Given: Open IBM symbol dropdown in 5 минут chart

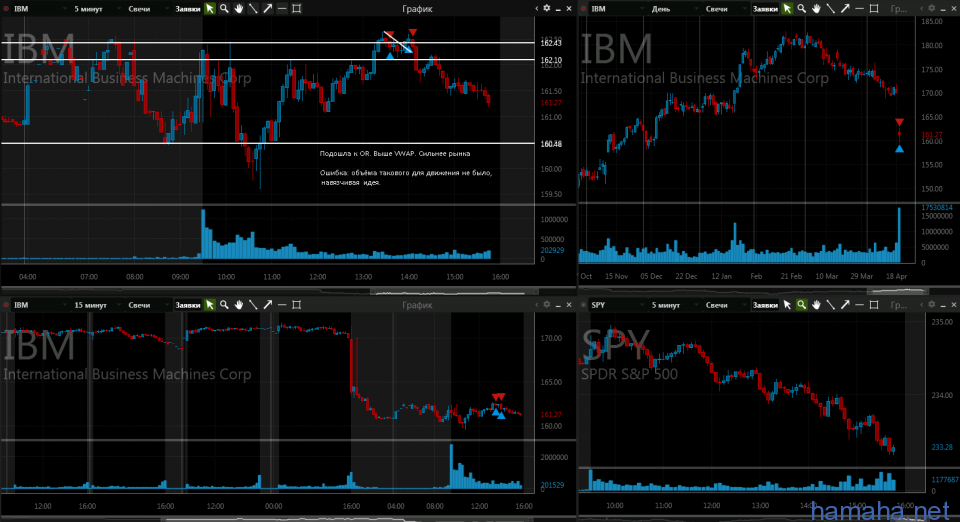Looking at the screenshot, I should coord(40,9).
